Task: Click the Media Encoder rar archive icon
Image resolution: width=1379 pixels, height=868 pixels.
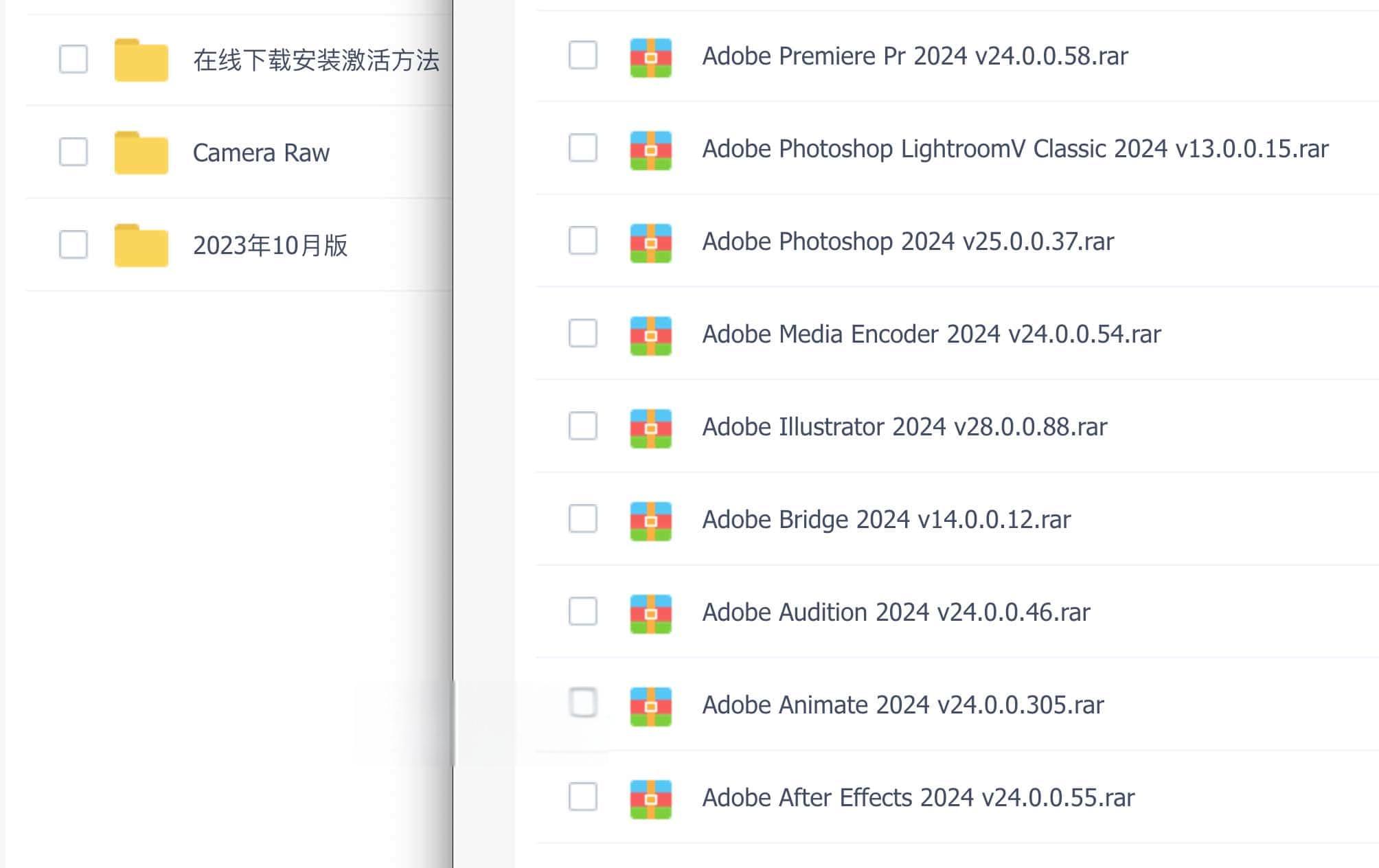Action: tap(650, 335)
